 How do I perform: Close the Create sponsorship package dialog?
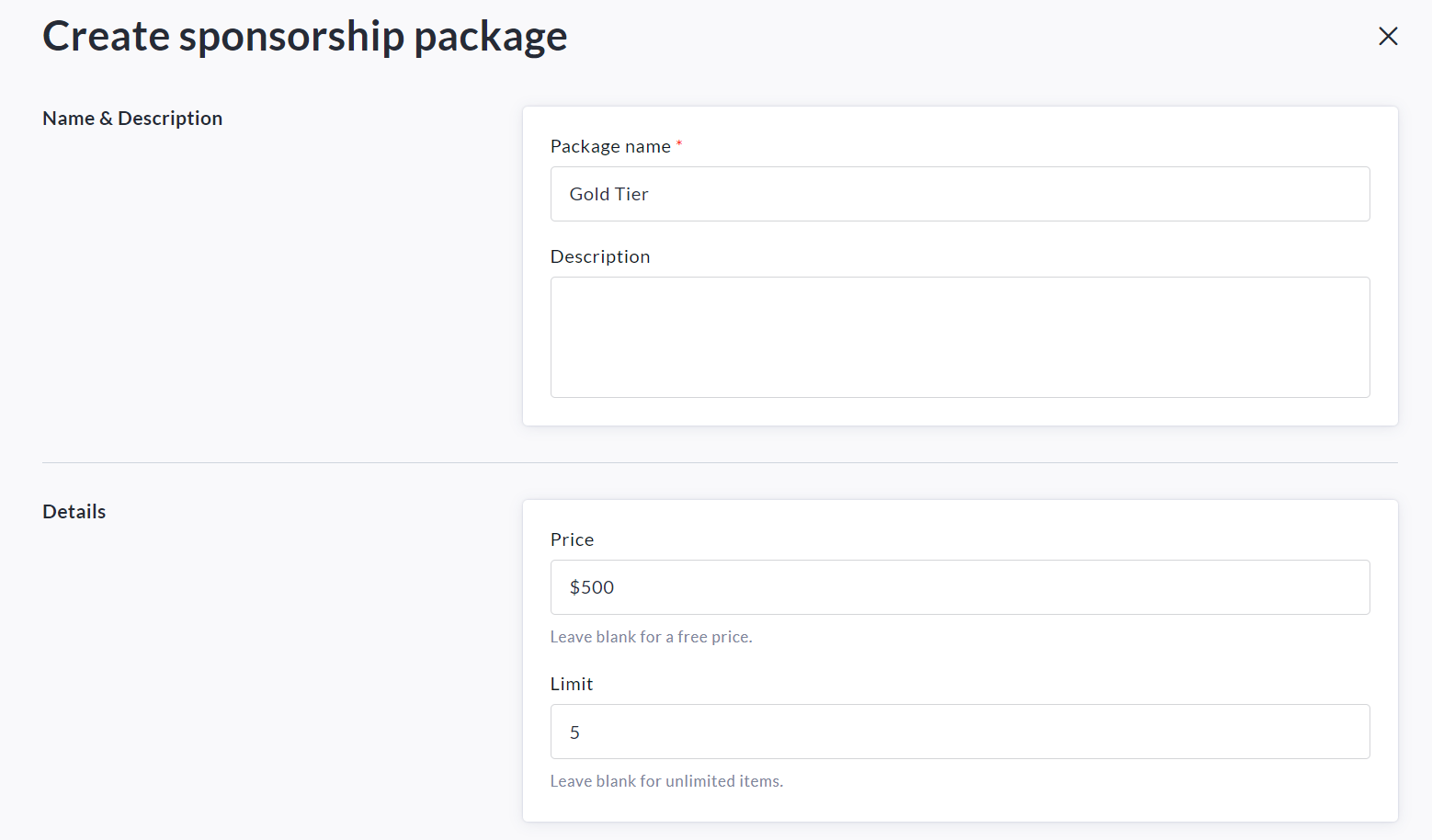click(x=1388, y=36)
